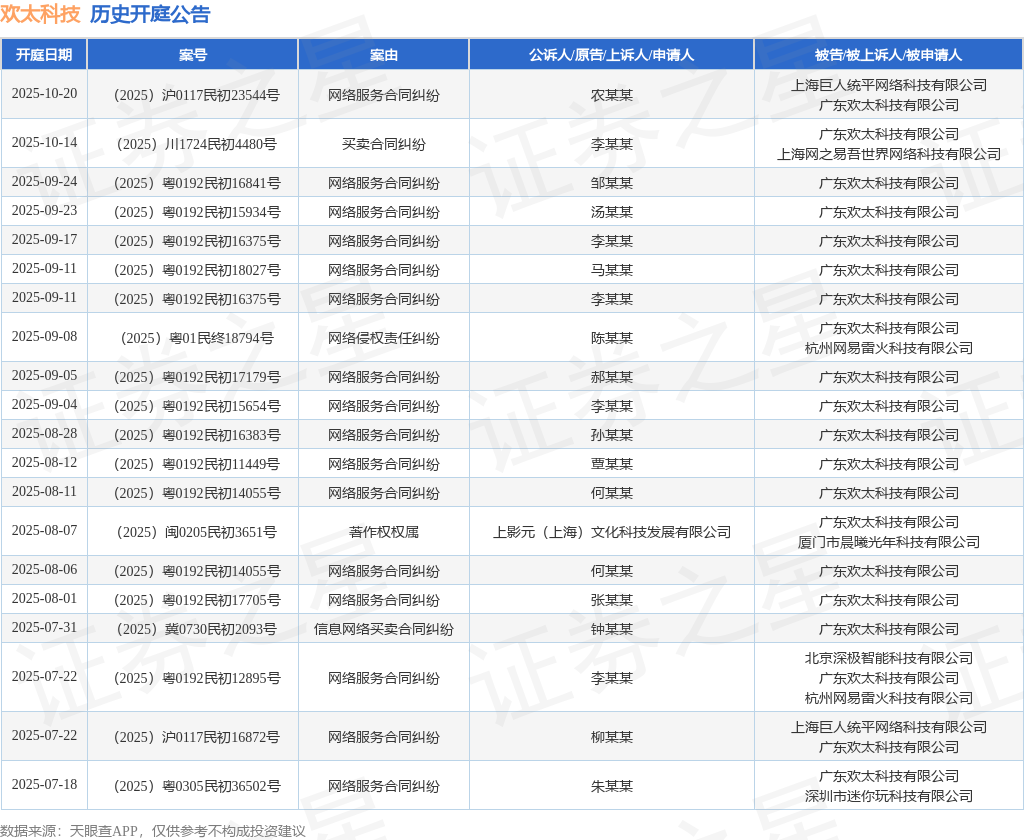Click the date 2025-08-28
This screenshot has height=840, width=1024.
44,434
